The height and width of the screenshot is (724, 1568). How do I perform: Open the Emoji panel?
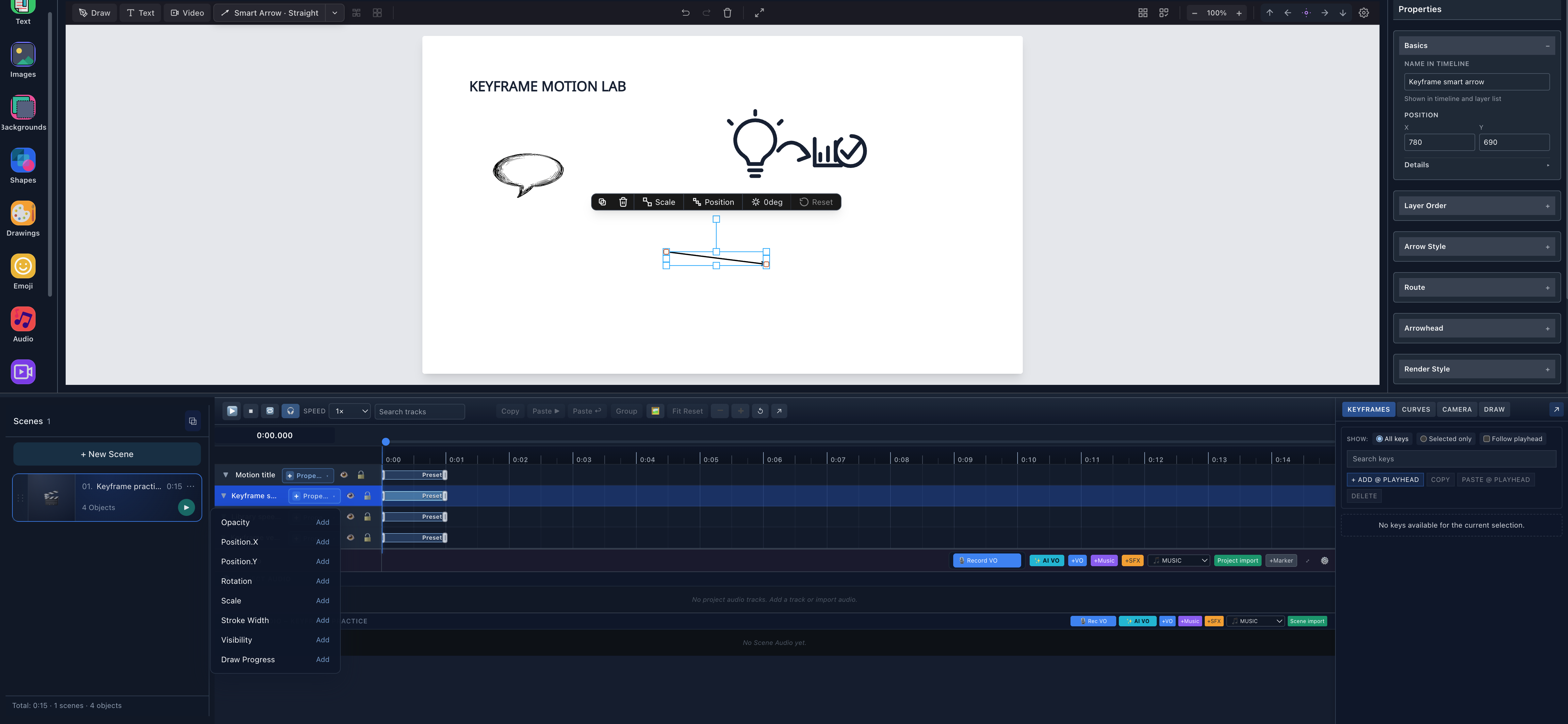pyautogui.click(x=23, y=271)
